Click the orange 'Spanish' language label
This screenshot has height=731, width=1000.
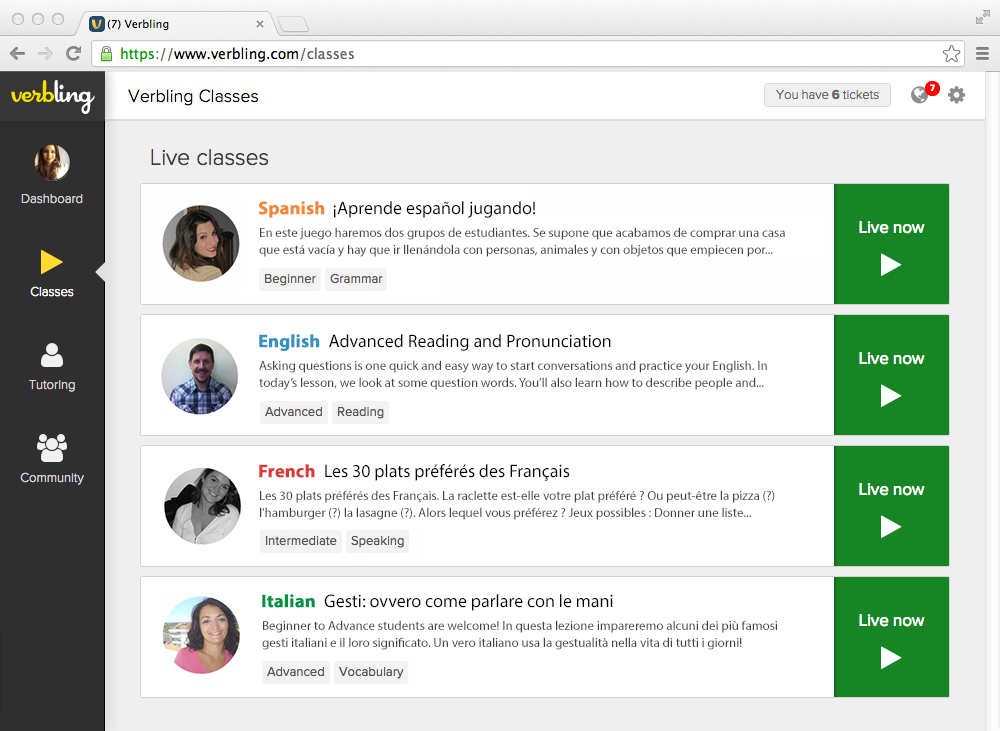[291, 209]
